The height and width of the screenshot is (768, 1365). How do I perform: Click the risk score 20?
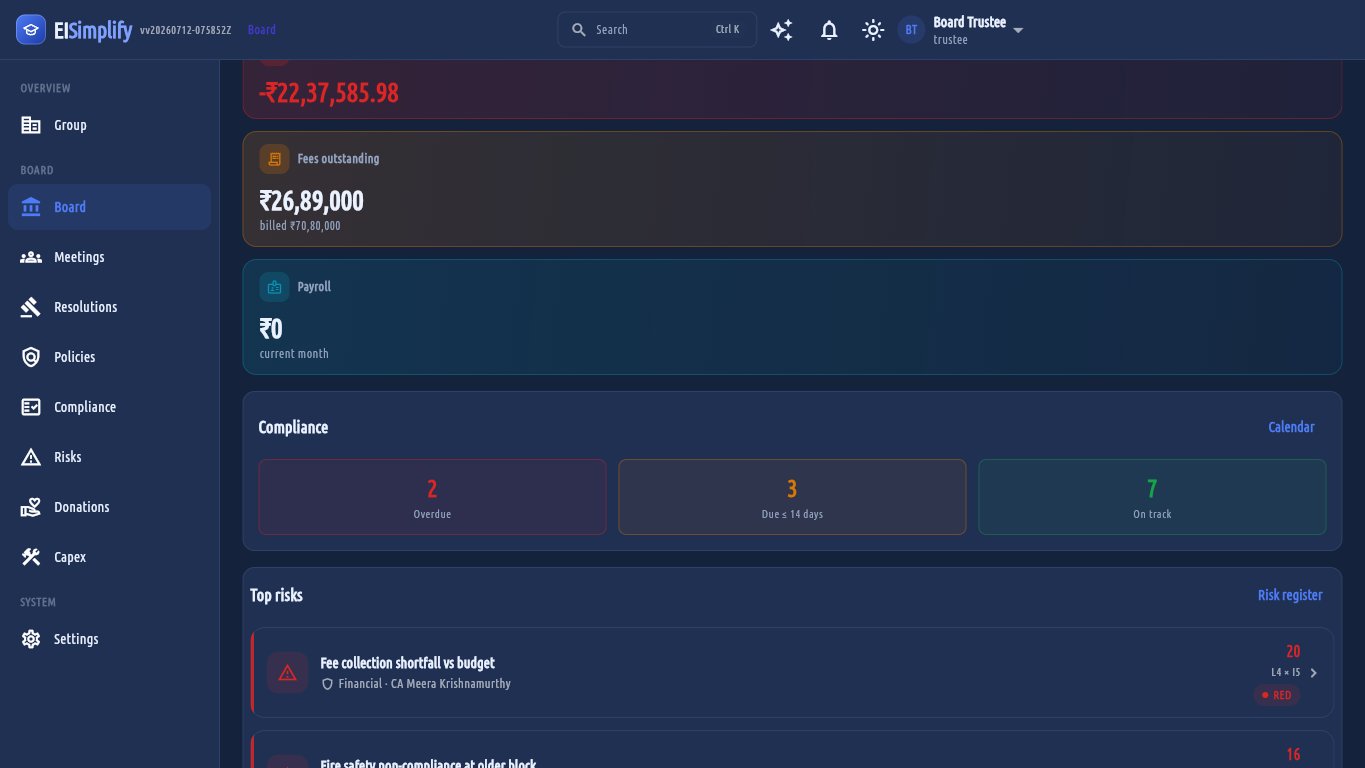[x=1293, y=651]
